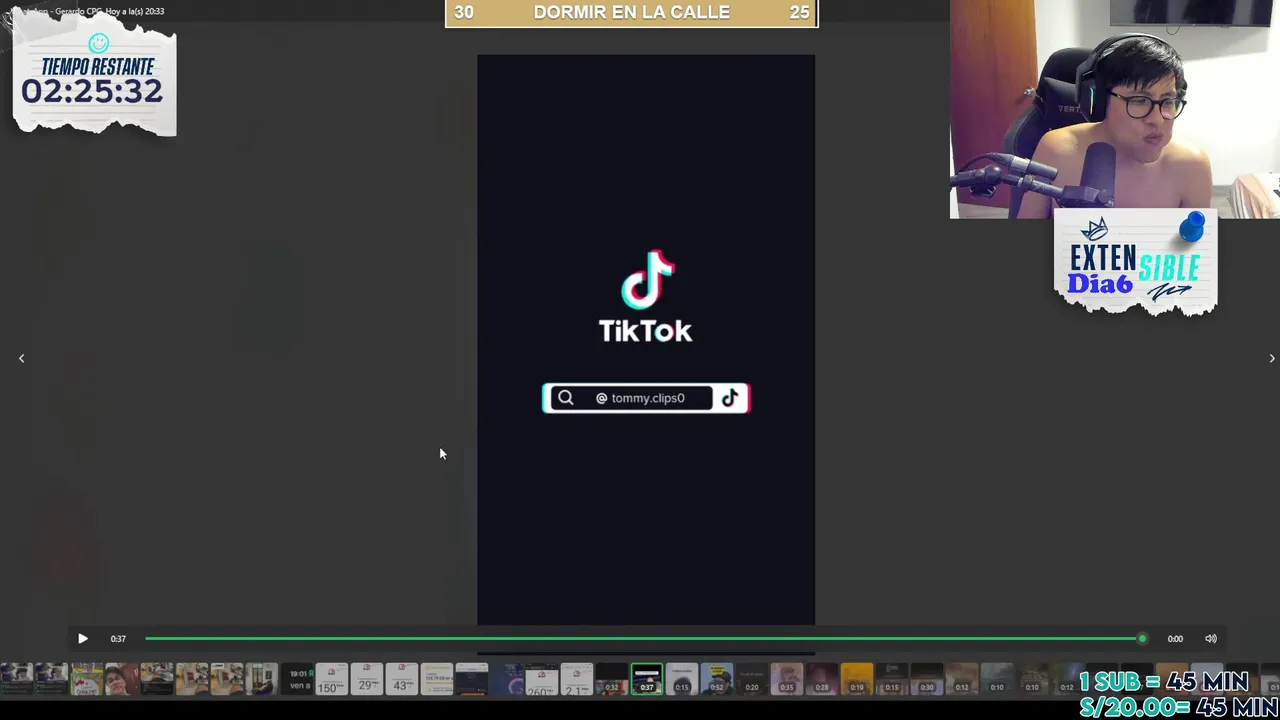The width and height of the screenshot is (1280, 720).
Task: Open the speed test thumbnail showing 43
Action: click(402, 679)
